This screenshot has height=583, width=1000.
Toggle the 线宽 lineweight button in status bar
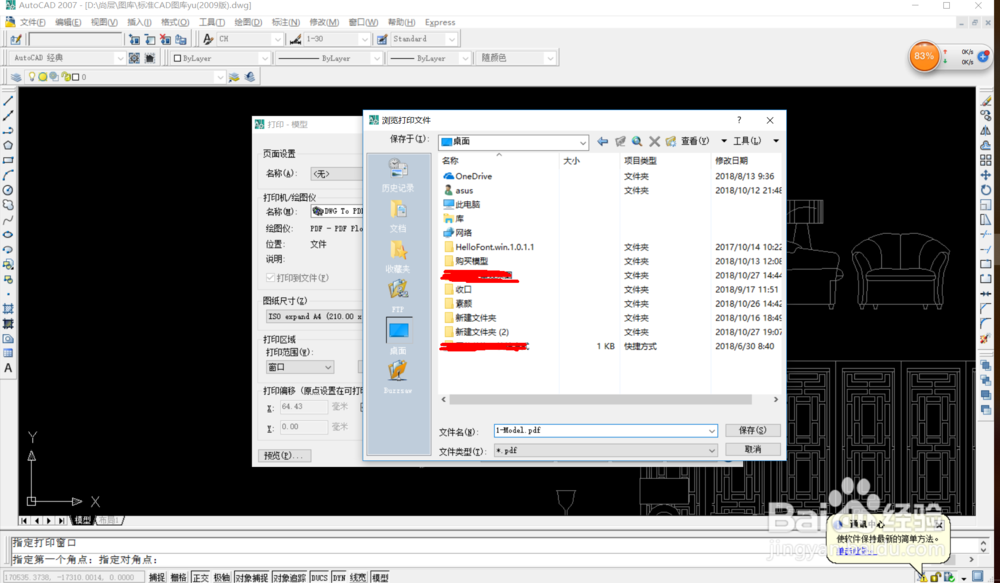click(358, 577)
